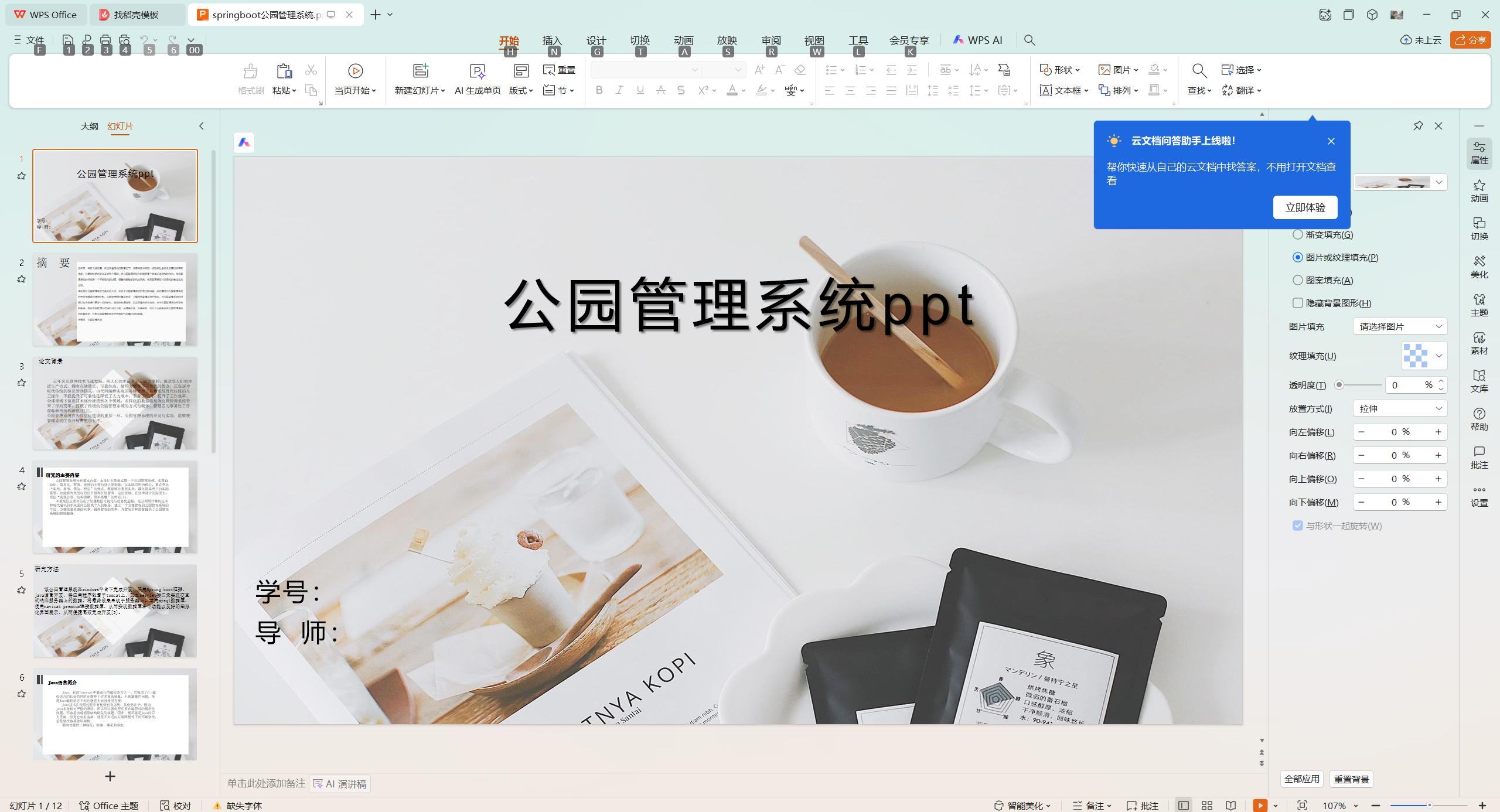Viewport: 1500px width, 812px height.
Task: Check the 隐藏背景图形 checkbox
Action: pyautogui.click(x=1297, y=303)
